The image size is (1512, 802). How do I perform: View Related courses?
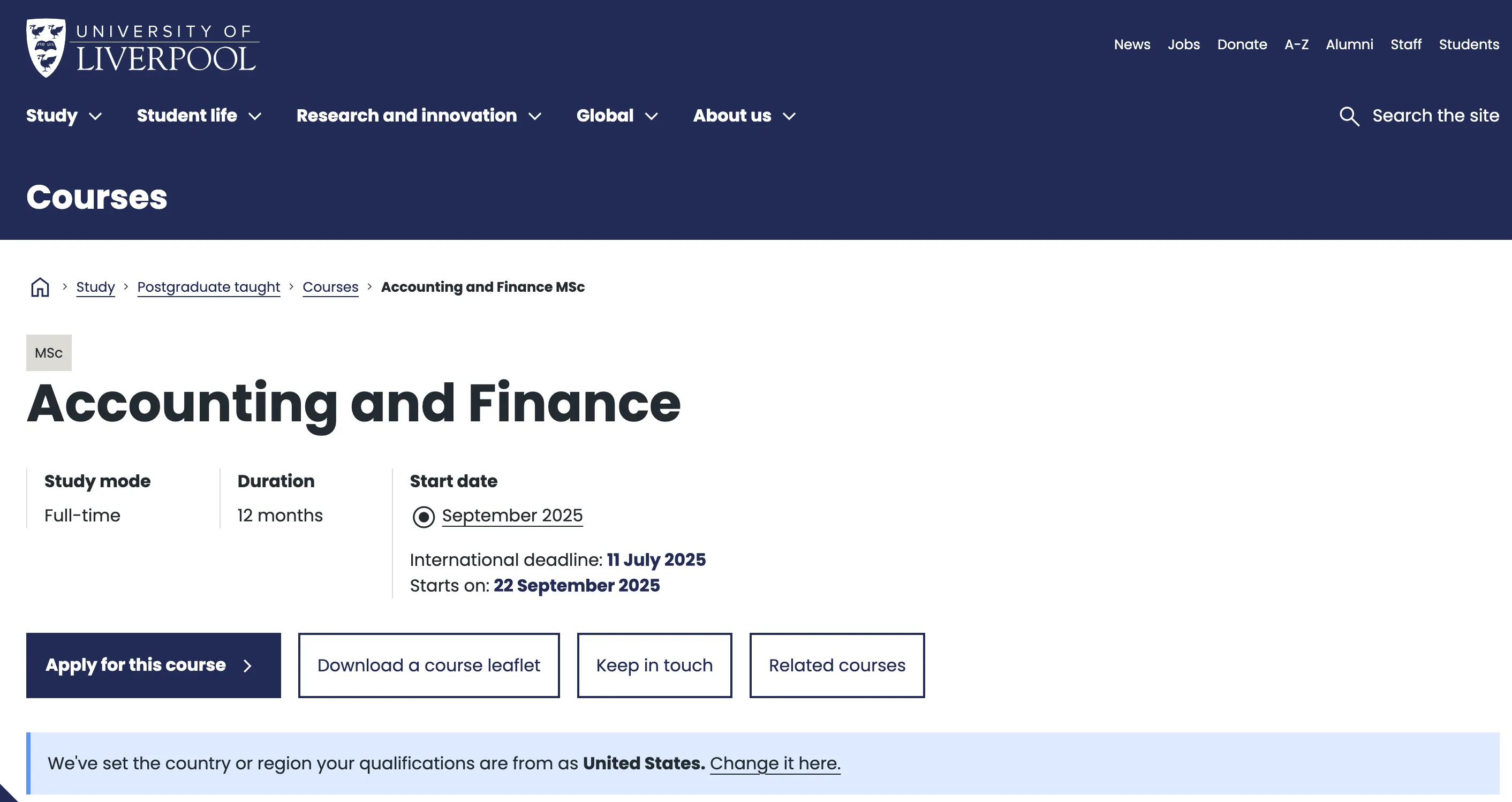pos(836,665)
